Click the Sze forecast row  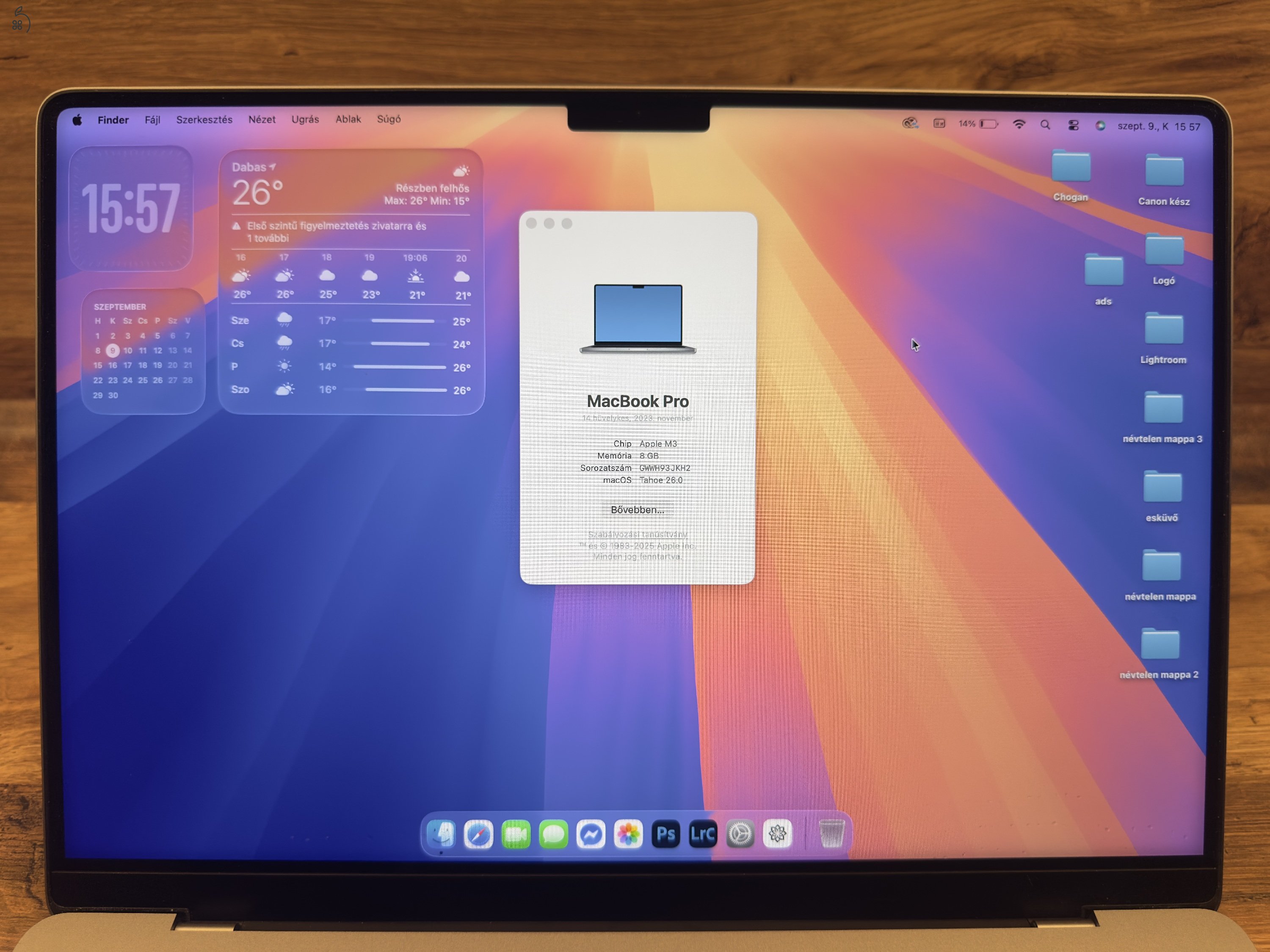(x=350, y=320)
